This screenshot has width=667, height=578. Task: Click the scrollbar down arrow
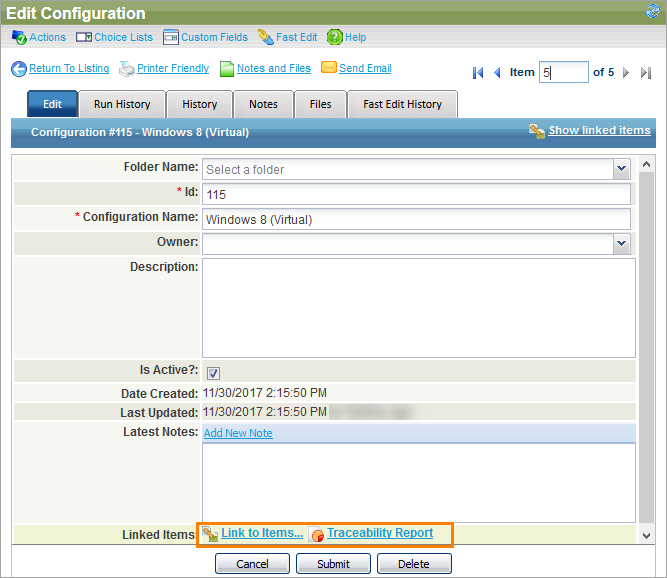coord(646,536)
